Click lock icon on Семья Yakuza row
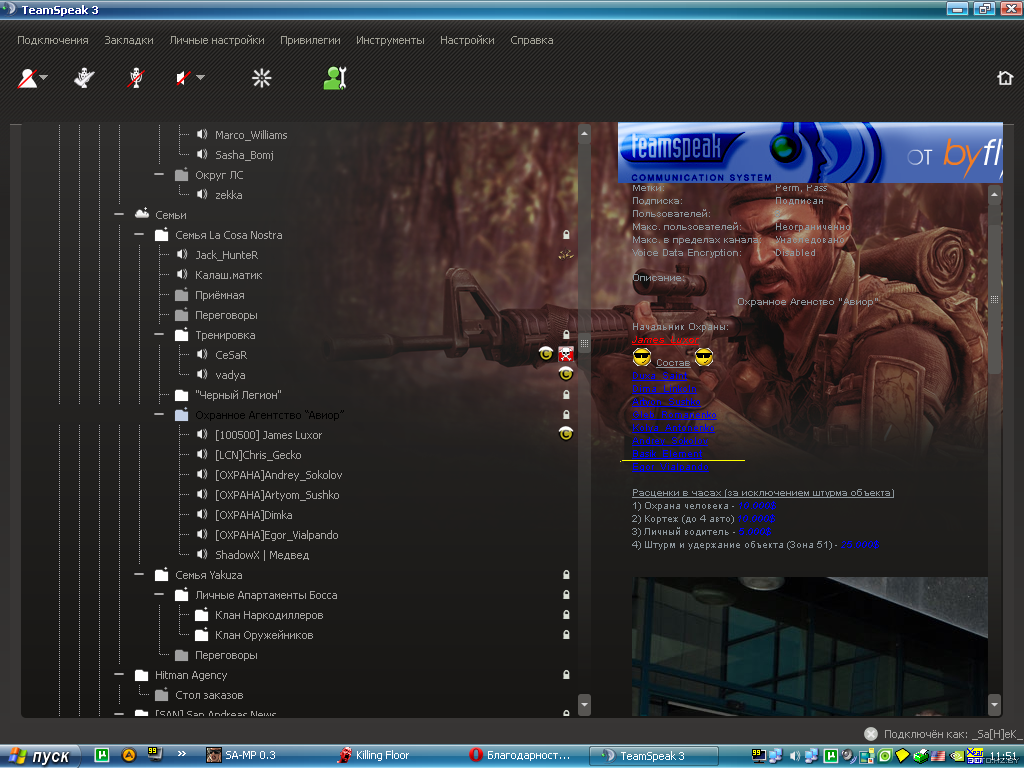1024x768 pixels. click(x=566, y=575)
